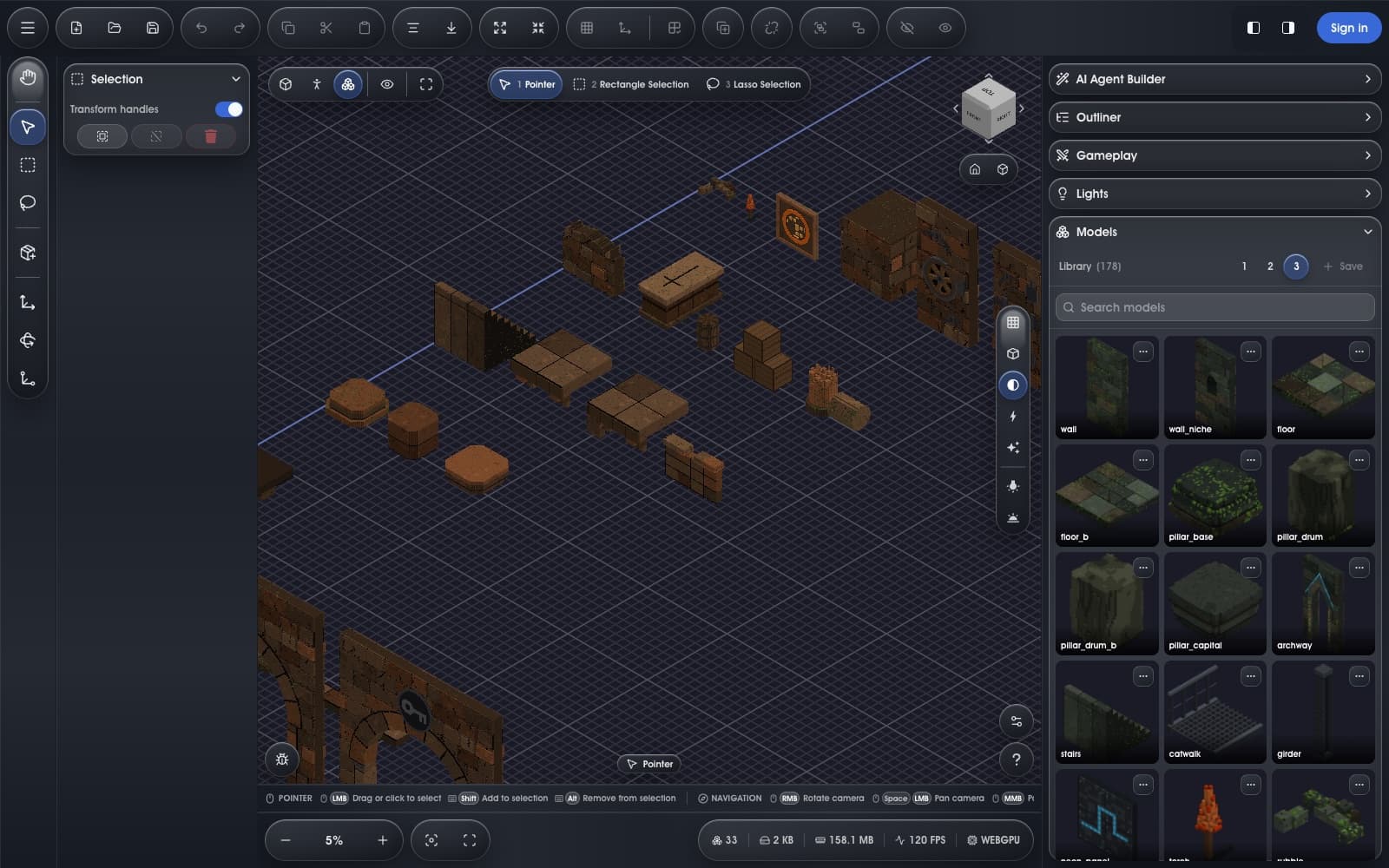Expand the Outliner panel
This screenshot has width=1389, height=868.
1215,117
